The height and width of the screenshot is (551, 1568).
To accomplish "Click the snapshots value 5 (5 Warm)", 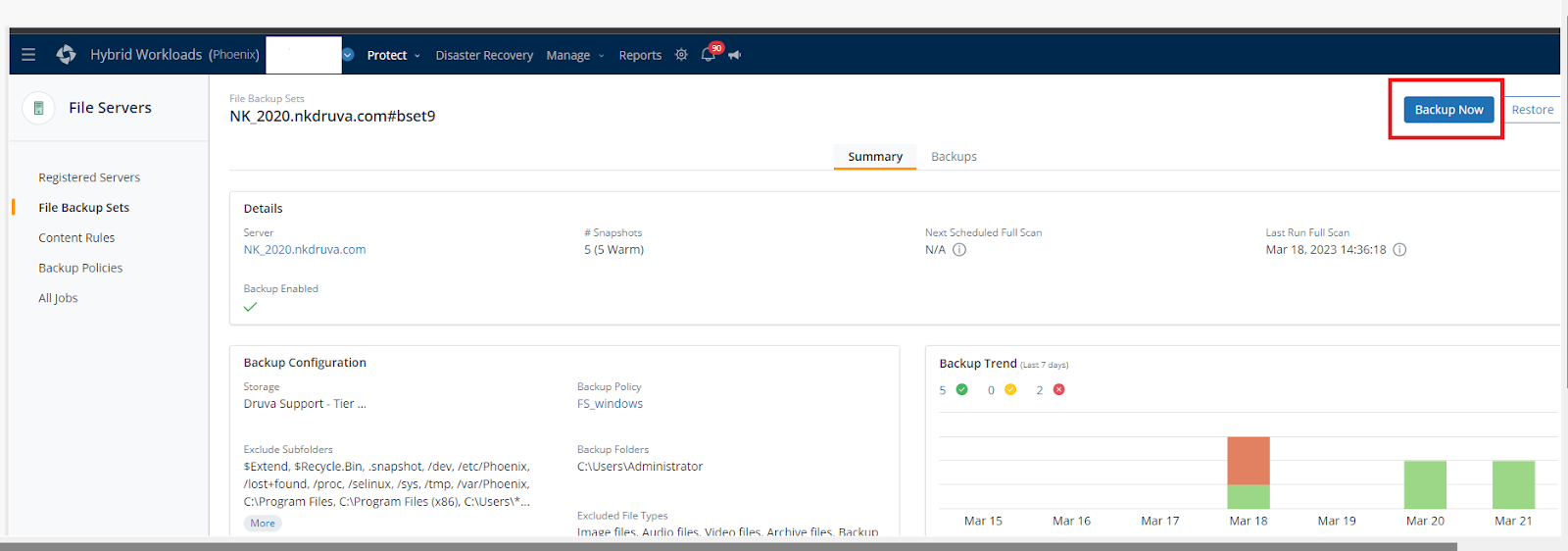I will [613, 250].
